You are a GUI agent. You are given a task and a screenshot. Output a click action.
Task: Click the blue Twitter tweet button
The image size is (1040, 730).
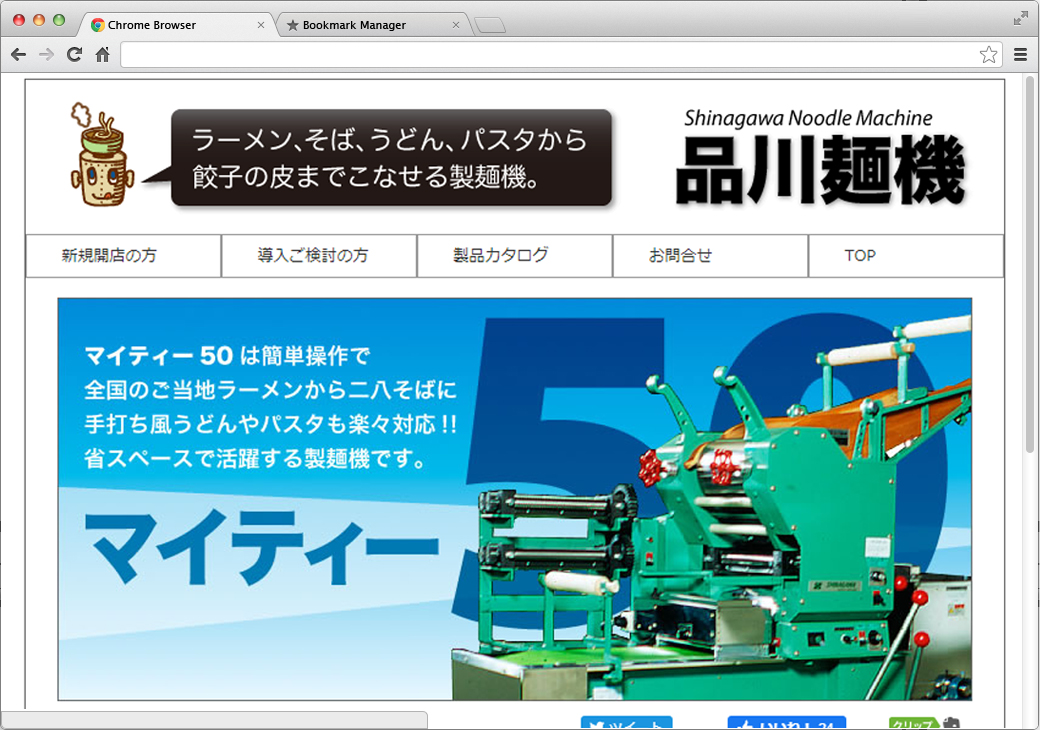(627, 723)
